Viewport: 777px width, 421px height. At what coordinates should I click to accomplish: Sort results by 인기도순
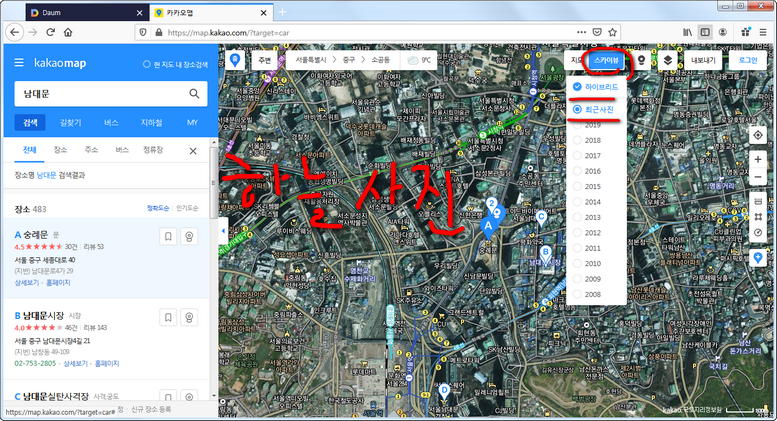click(x=187, y=209)
